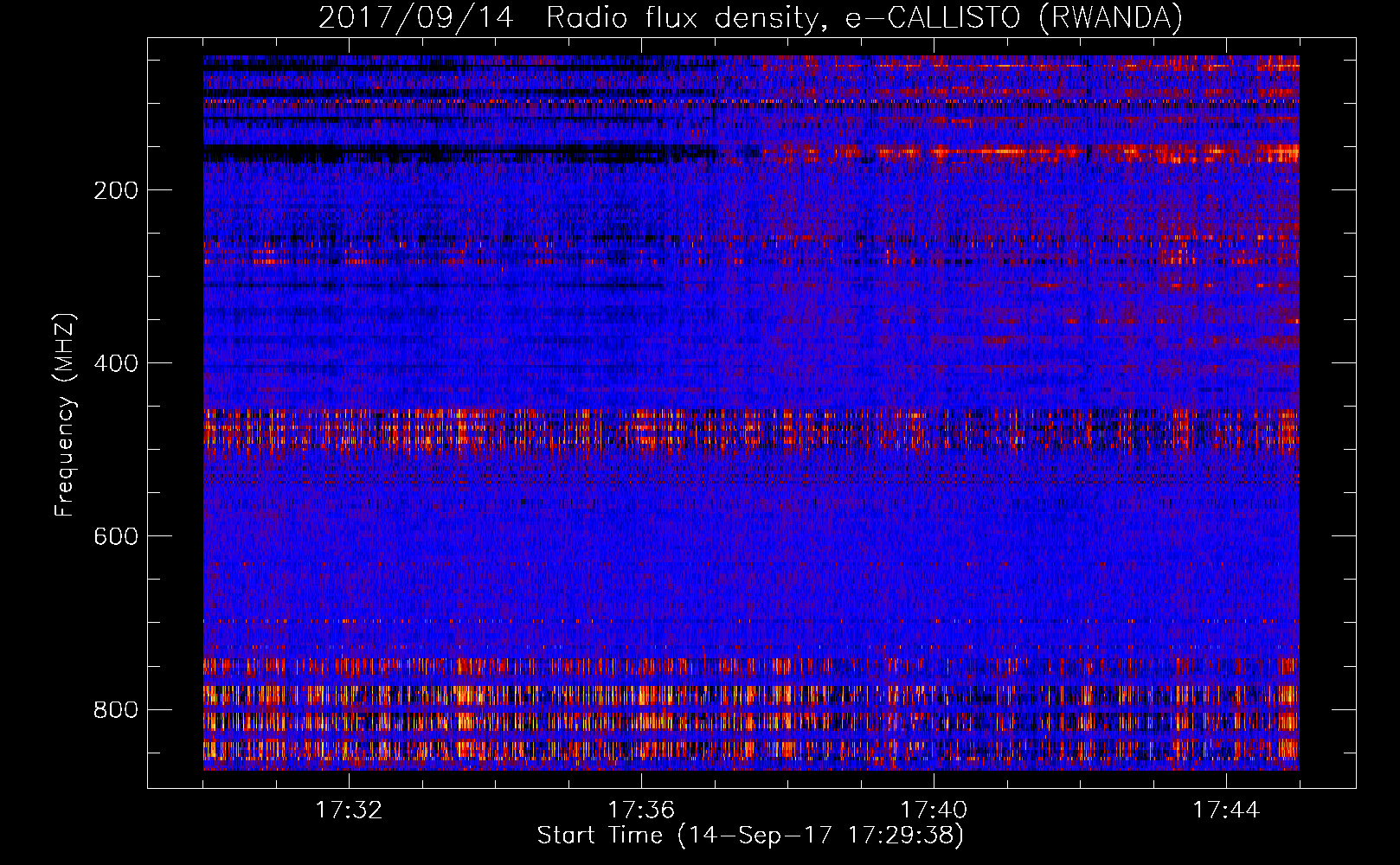Click the 'Start Time (14-Sep-17 17:29:38)' label
1400x865 pixels.
tap(750, 836)
